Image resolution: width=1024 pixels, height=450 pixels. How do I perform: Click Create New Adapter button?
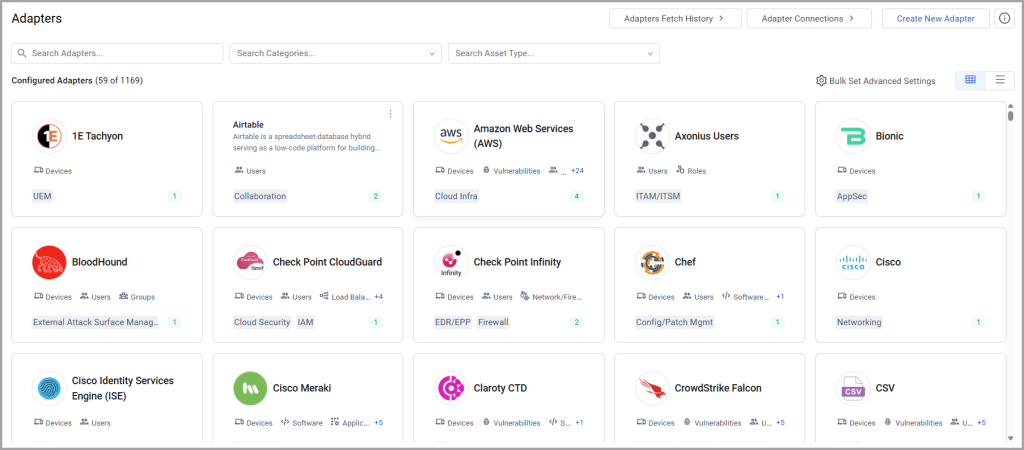pyautogui.click(x=935, y=19)
